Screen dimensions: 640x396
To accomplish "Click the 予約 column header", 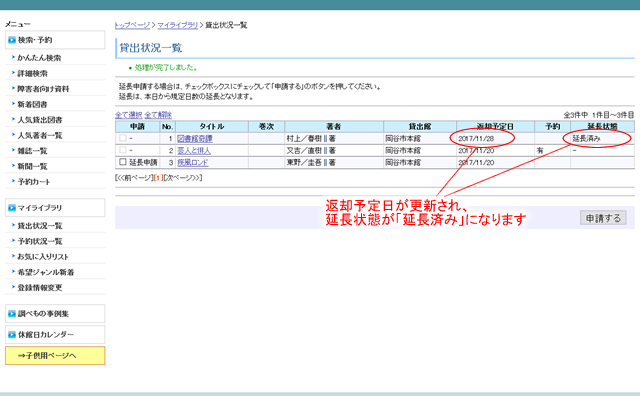I will [x=552, y=127].
